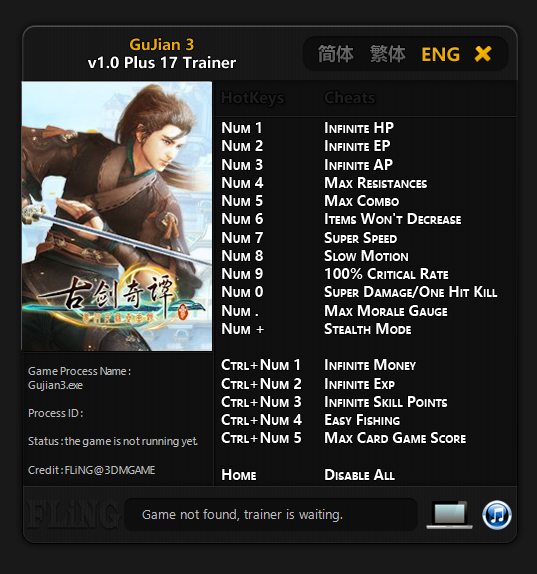Click the FLiNG@3DMGAME credit text
The height and width of the screenshot is (574, 537).
[110, 470]
